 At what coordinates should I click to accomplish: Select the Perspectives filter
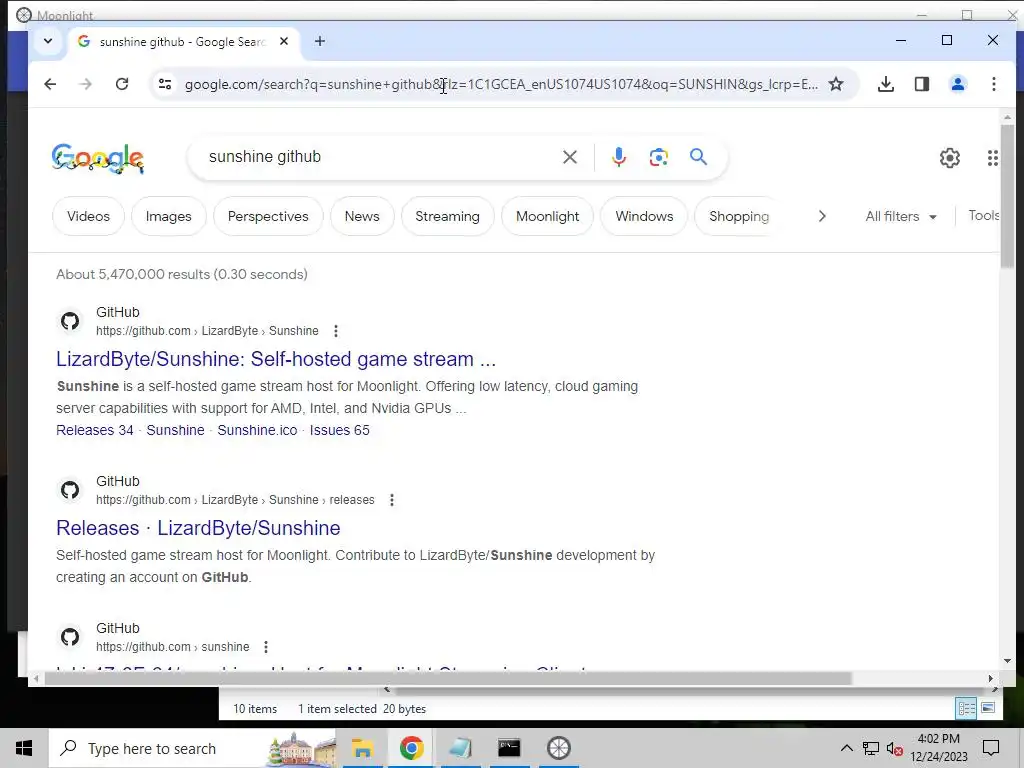[x=268, y=216]
